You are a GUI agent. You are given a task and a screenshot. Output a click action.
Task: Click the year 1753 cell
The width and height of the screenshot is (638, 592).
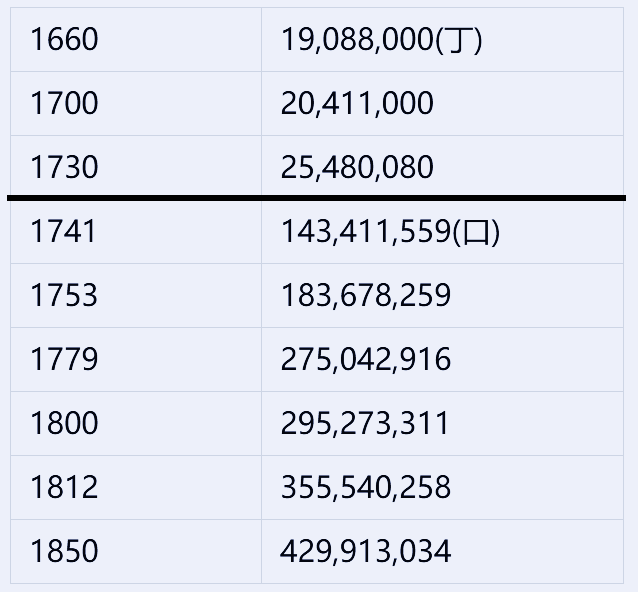136,295
